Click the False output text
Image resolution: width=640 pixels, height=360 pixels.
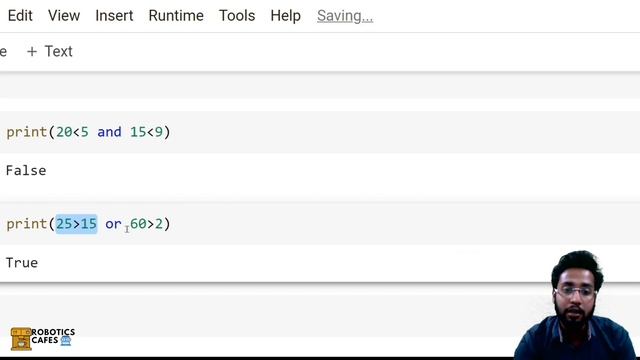26,170
